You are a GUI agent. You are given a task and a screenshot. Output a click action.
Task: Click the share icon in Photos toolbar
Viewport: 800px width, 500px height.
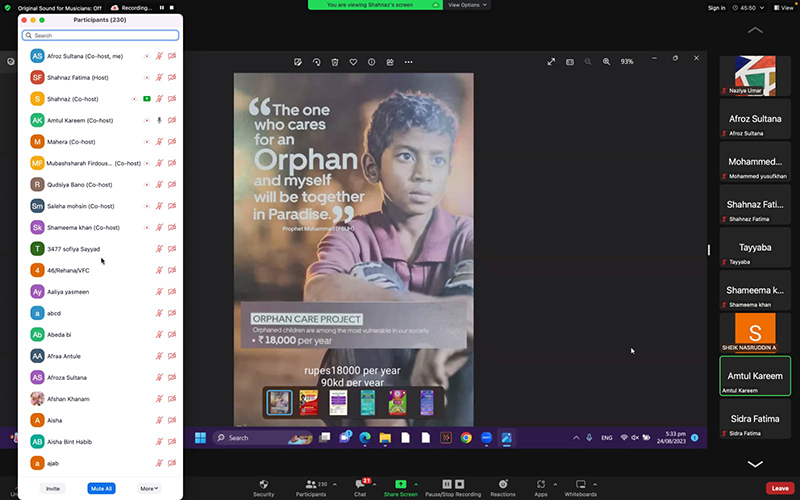390,62
